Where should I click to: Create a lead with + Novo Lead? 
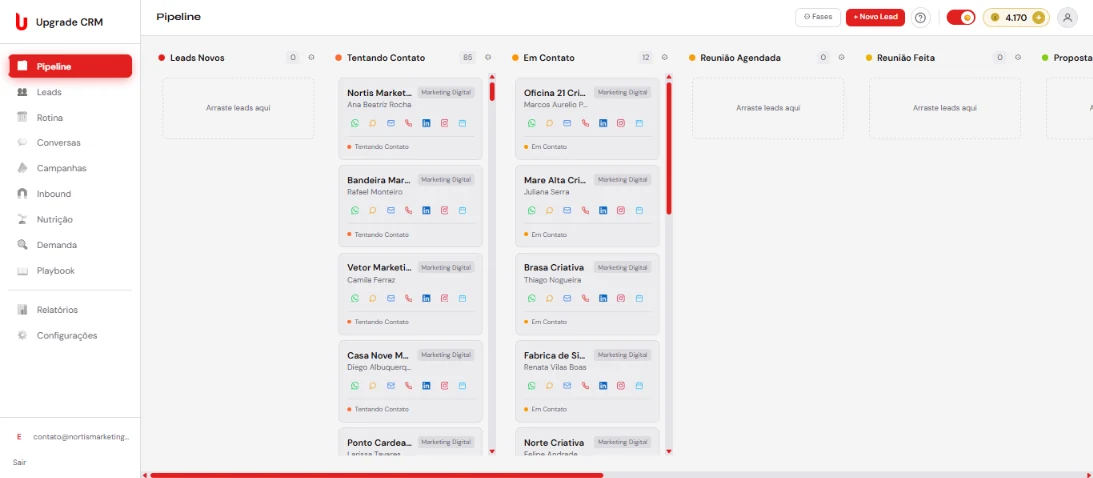point(876,17)
